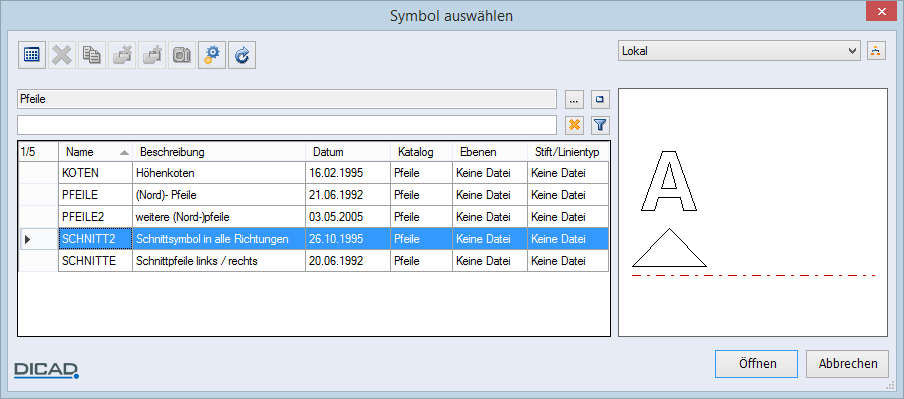This screenshot has height=399, width=904.
Task: Sort by the Name column header
Action: pyautogui.click(x=95, y=152)
